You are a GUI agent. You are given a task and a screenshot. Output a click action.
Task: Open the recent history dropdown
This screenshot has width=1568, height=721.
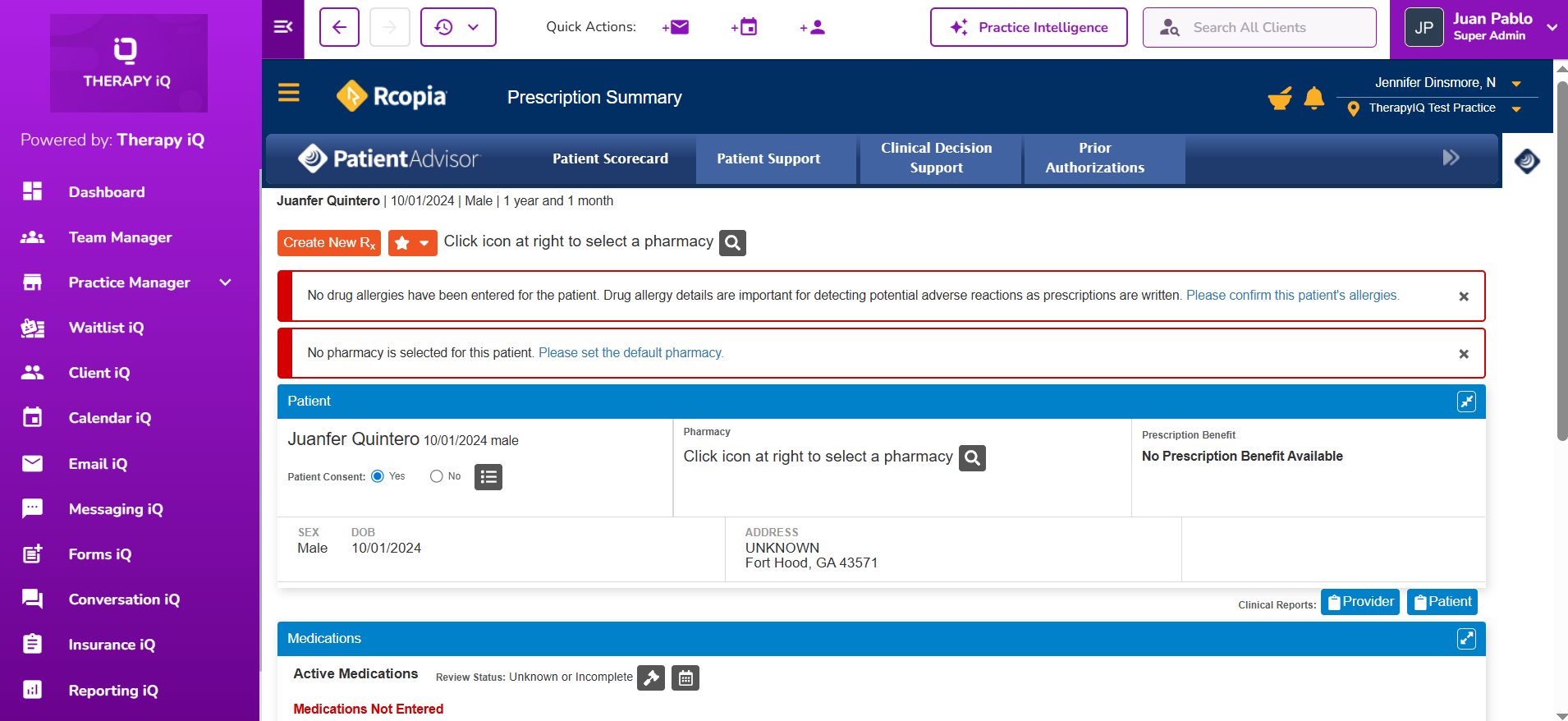point(458,27)
